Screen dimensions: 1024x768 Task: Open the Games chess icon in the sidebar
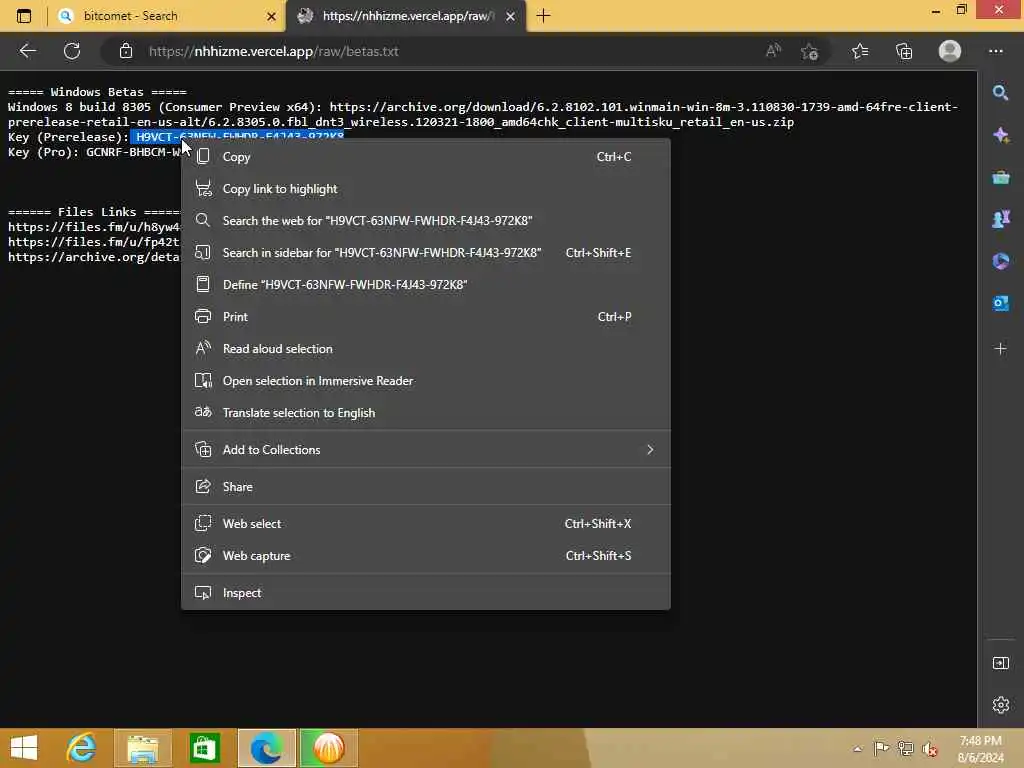[1000, 219]
